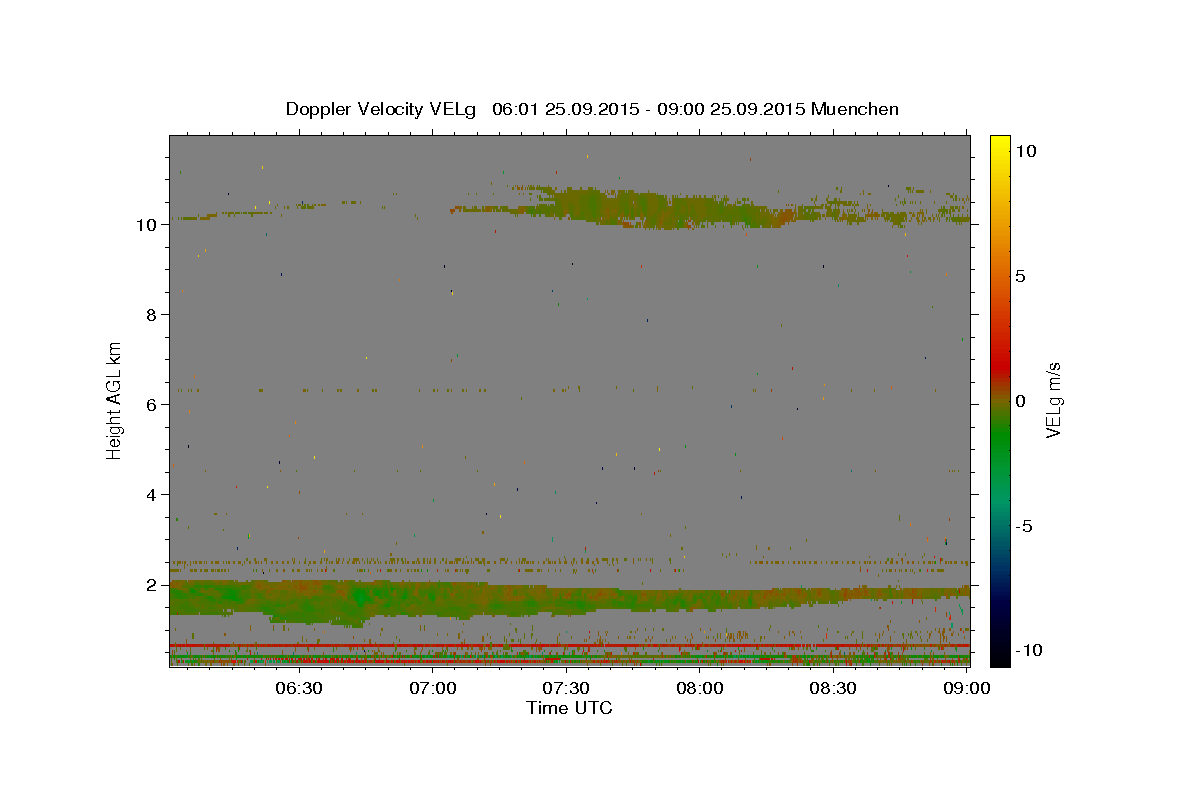1200x800 pixels.
Task: Click the colorbar value -10 label
Action: click(1028, 650)
